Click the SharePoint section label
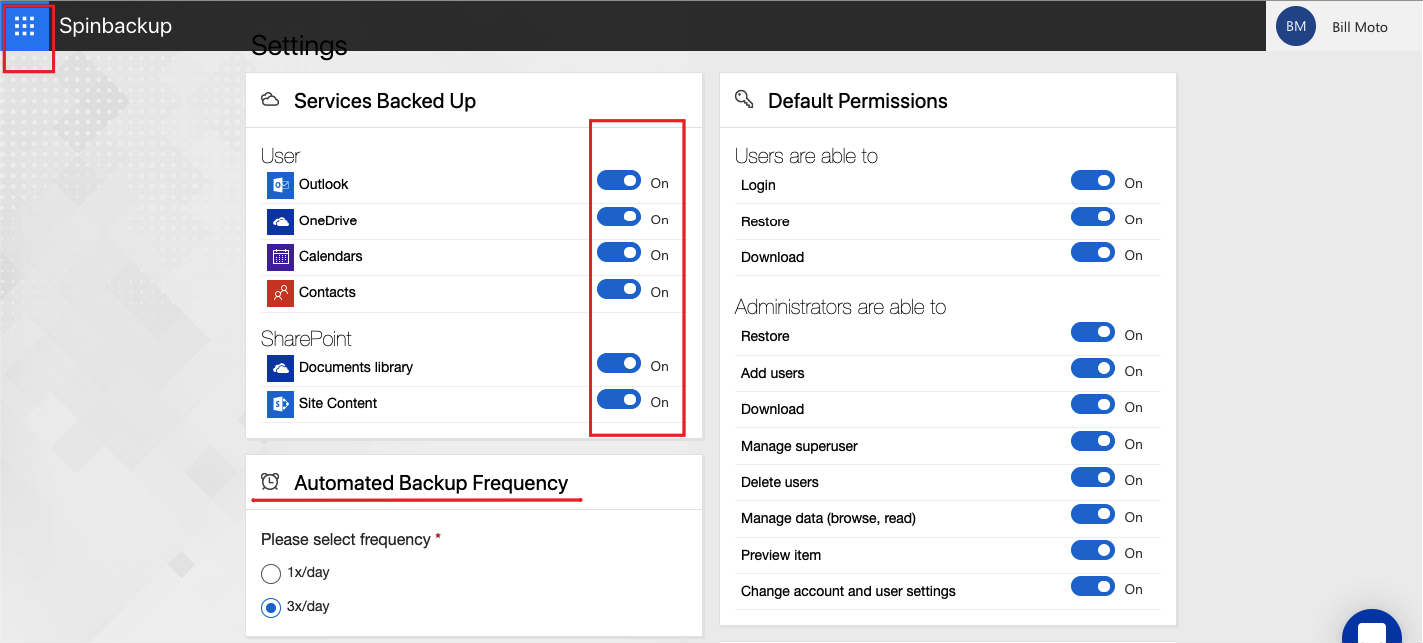 306,339
